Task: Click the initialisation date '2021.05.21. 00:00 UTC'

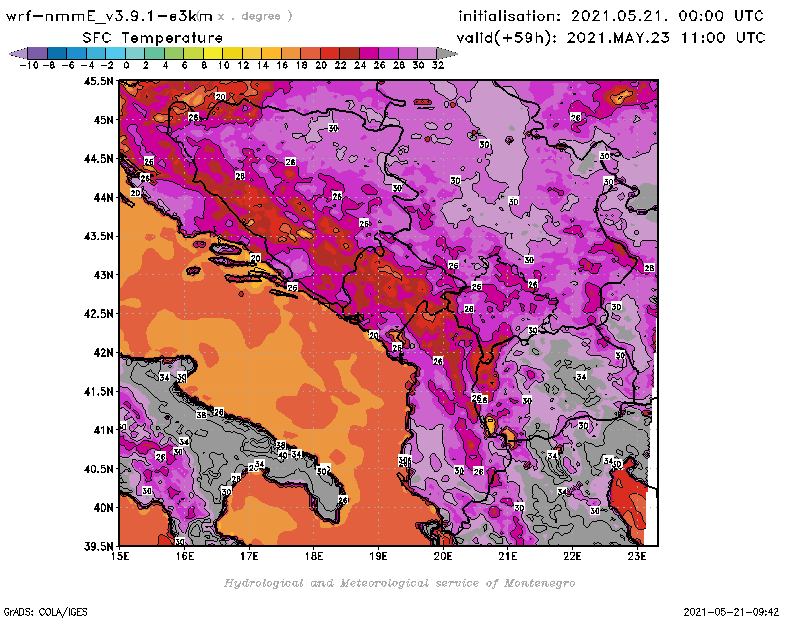Action: click(667, 16)
